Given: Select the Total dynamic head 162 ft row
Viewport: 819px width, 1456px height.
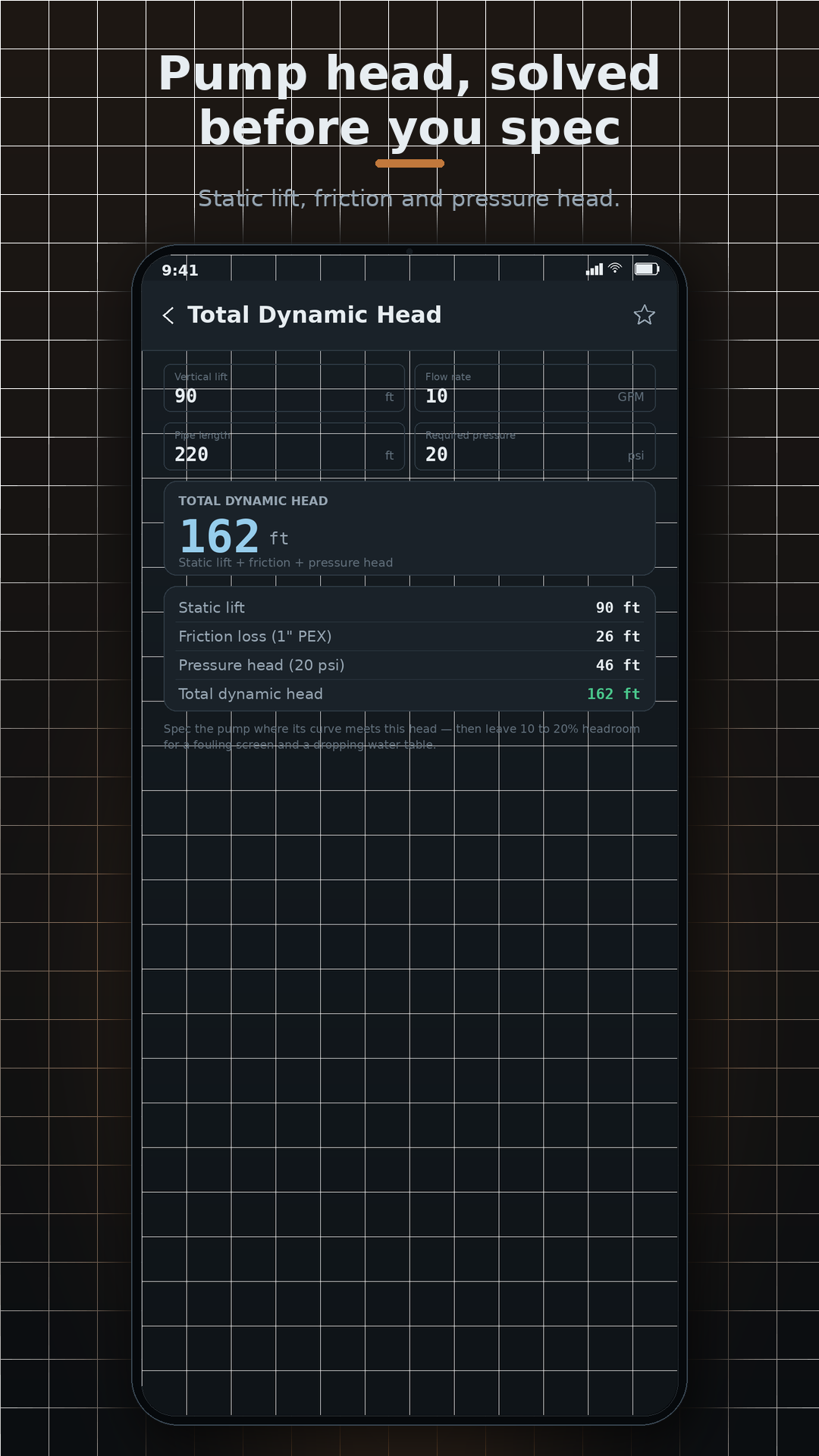Looking at the screenshot, I should click(x=409, y=694).
